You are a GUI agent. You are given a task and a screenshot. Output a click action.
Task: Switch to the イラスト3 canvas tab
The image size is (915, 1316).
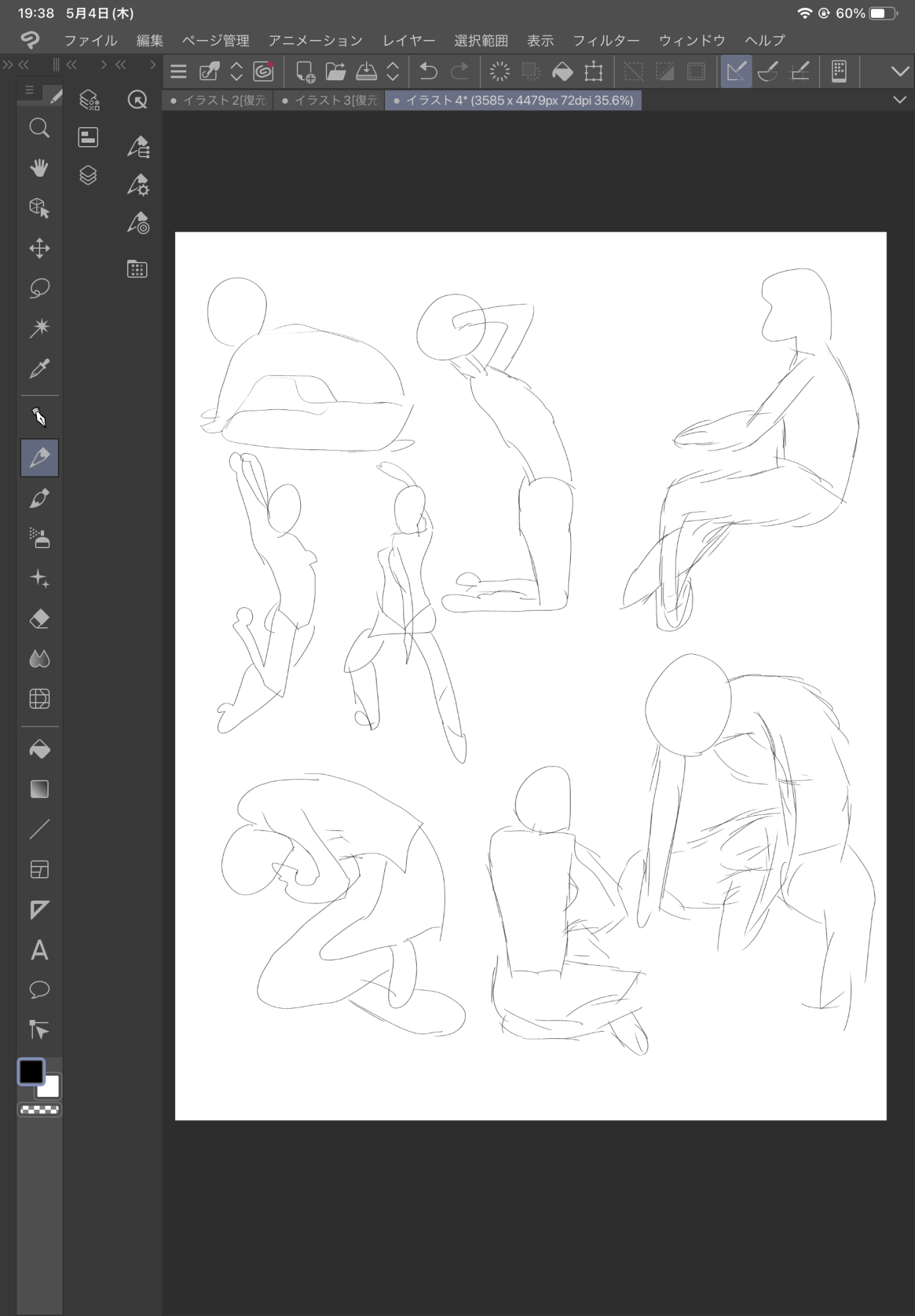(x=329, y=101)
